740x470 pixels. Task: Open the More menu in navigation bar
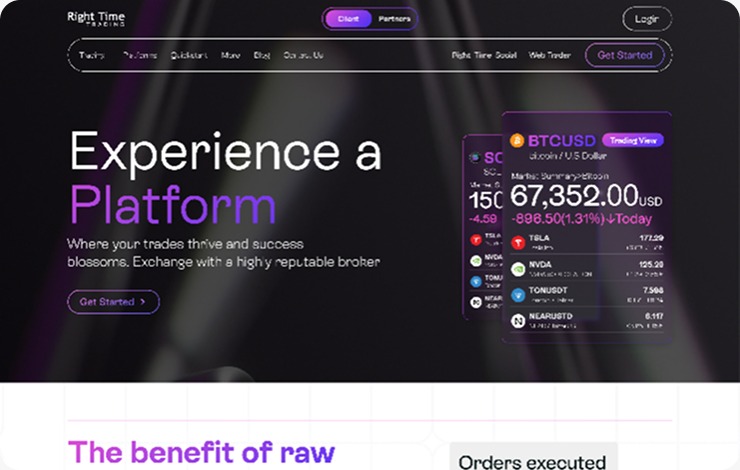(x=230, y=55)
